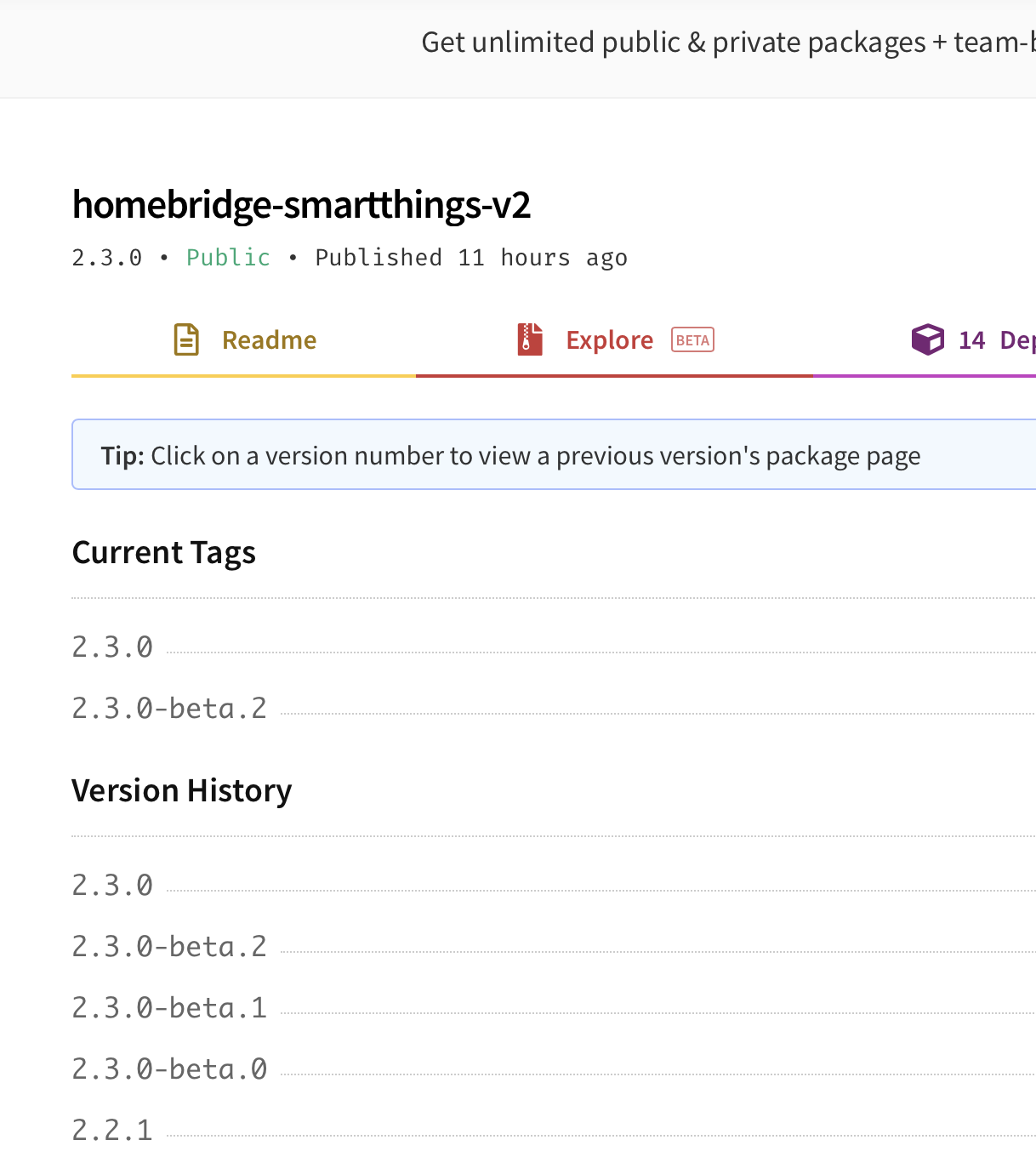This screenshot has height=1174, width=1036.
Task: Switch to the Readme tab
Action: click(x=269, y=339)
